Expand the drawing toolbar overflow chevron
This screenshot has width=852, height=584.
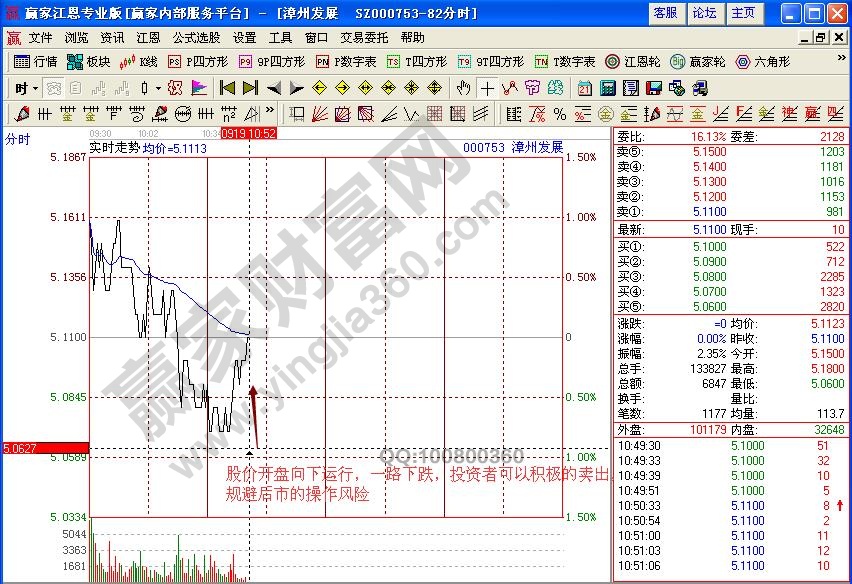click(270, 113)
